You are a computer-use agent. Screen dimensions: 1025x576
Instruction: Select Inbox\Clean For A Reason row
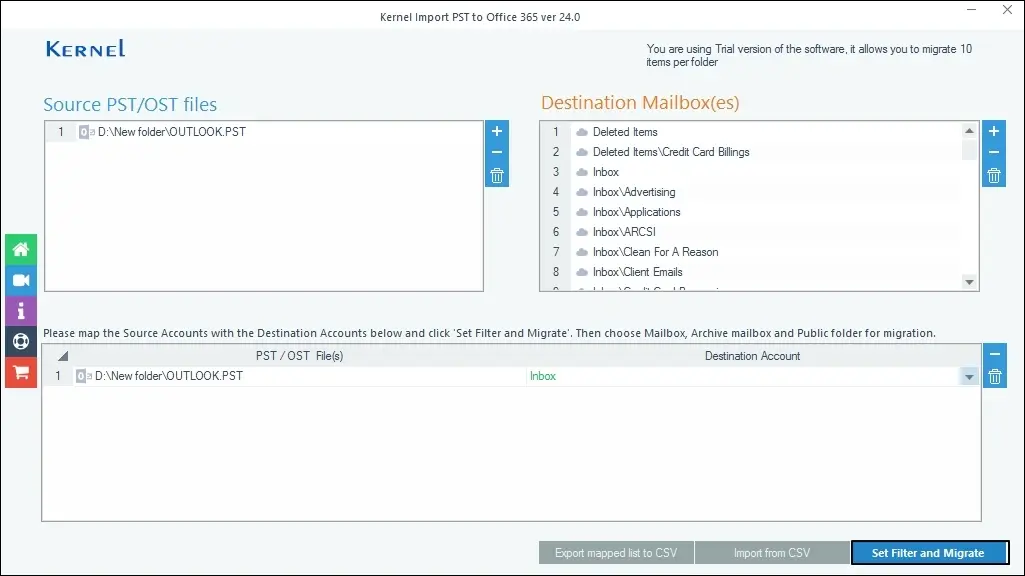[752, 252]
